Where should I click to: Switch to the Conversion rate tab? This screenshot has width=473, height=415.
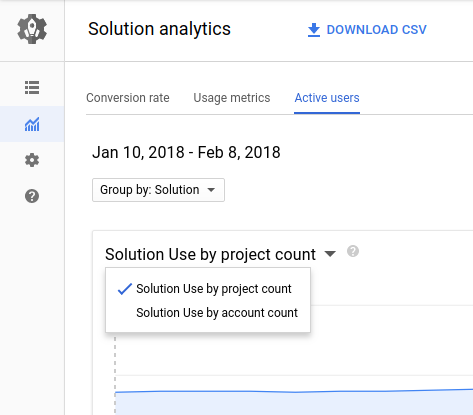128,98
